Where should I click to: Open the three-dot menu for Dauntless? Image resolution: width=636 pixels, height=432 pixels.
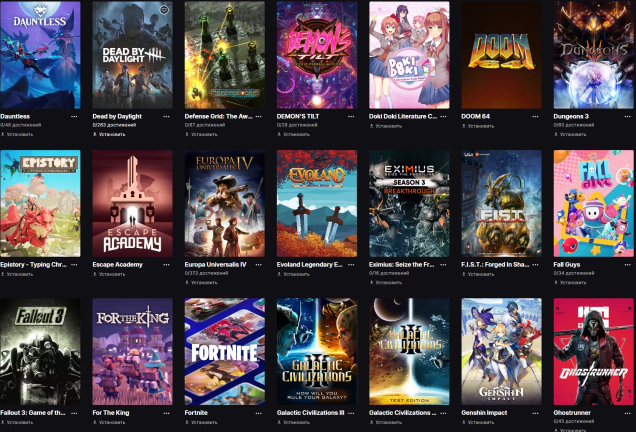pyautogui.click(x=75, y=116)
